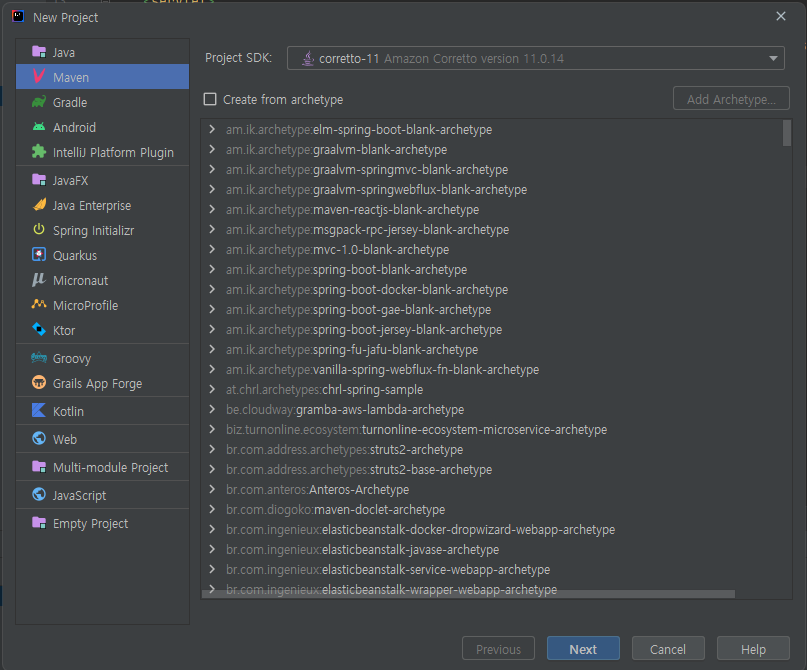This screenshot has height=670, width=807.
Task: Enable Create from archetype checkbox
Action: pyautogui.click(x=210, y=99)
